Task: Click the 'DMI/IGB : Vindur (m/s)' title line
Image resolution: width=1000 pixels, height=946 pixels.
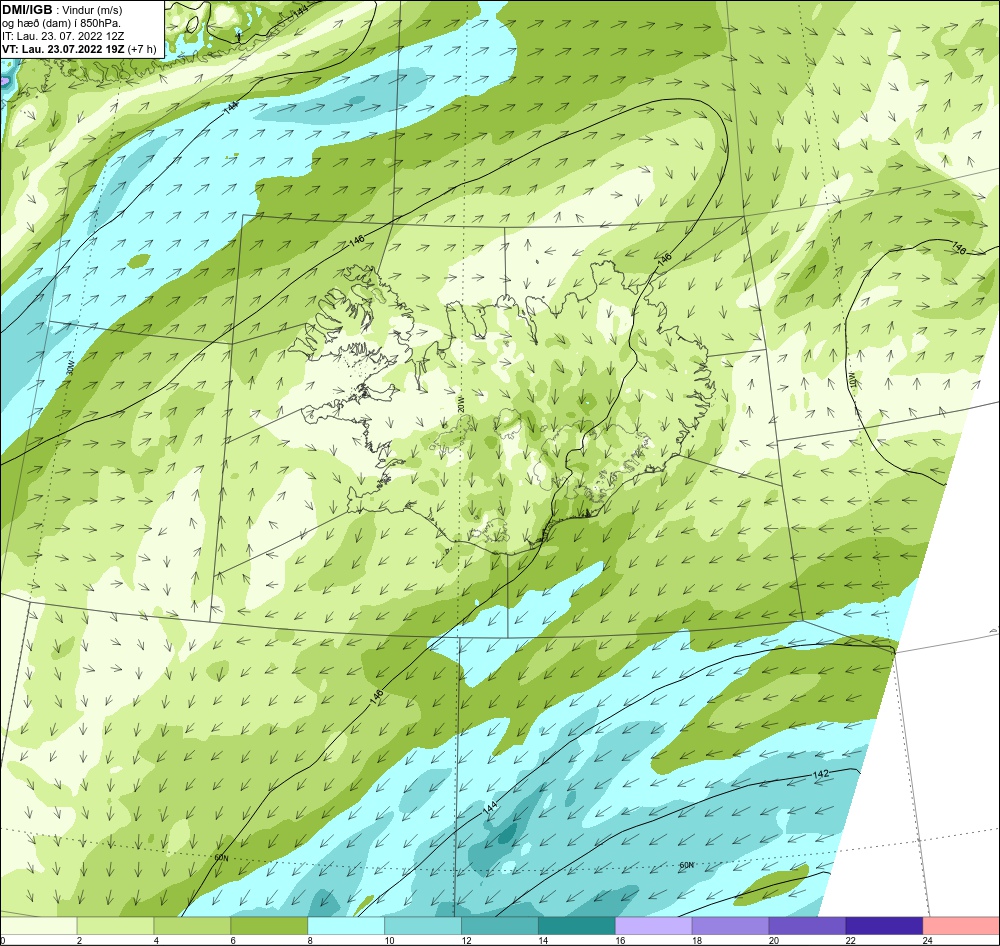Action: tap(62, 10)
